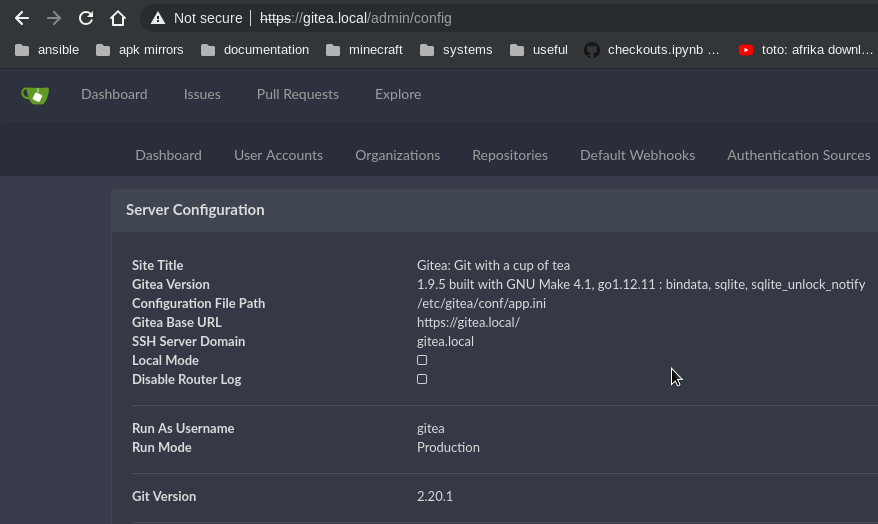Click the Disable Router Log label
Image resolution: width=878 pixels, height=524 pixels.
pyautogui.click(x=186, y=380)
